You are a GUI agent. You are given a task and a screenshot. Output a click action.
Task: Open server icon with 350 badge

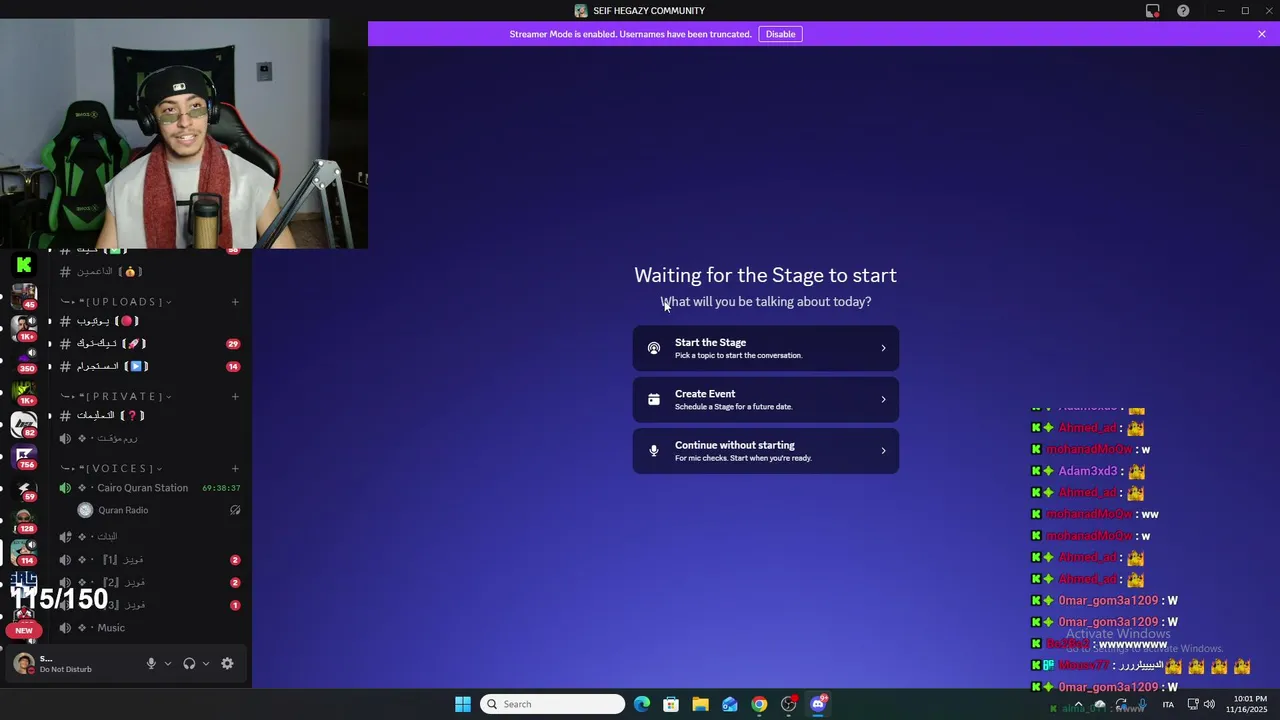point(24,359)
